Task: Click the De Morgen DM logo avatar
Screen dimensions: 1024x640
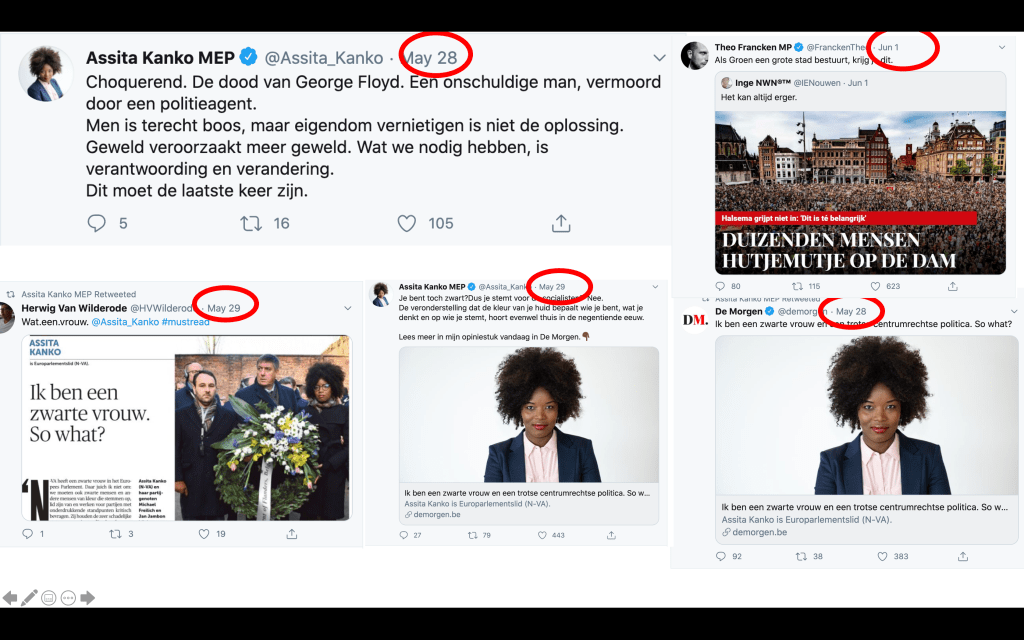Action: [694, 319]
